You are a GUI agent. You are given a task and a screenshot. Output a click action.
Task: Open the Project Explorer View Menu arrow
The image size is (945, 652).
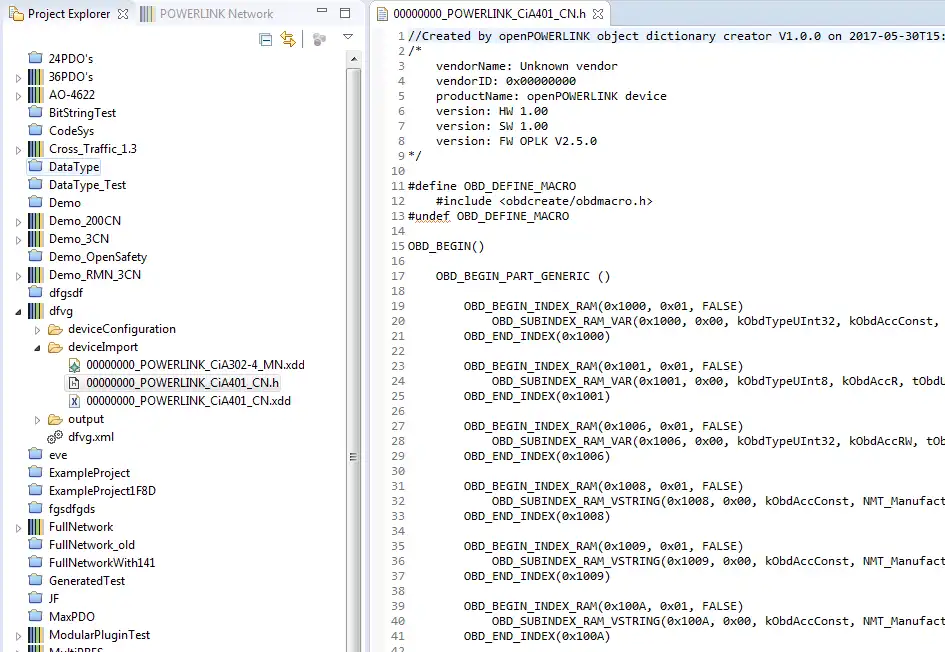[348, 37]
